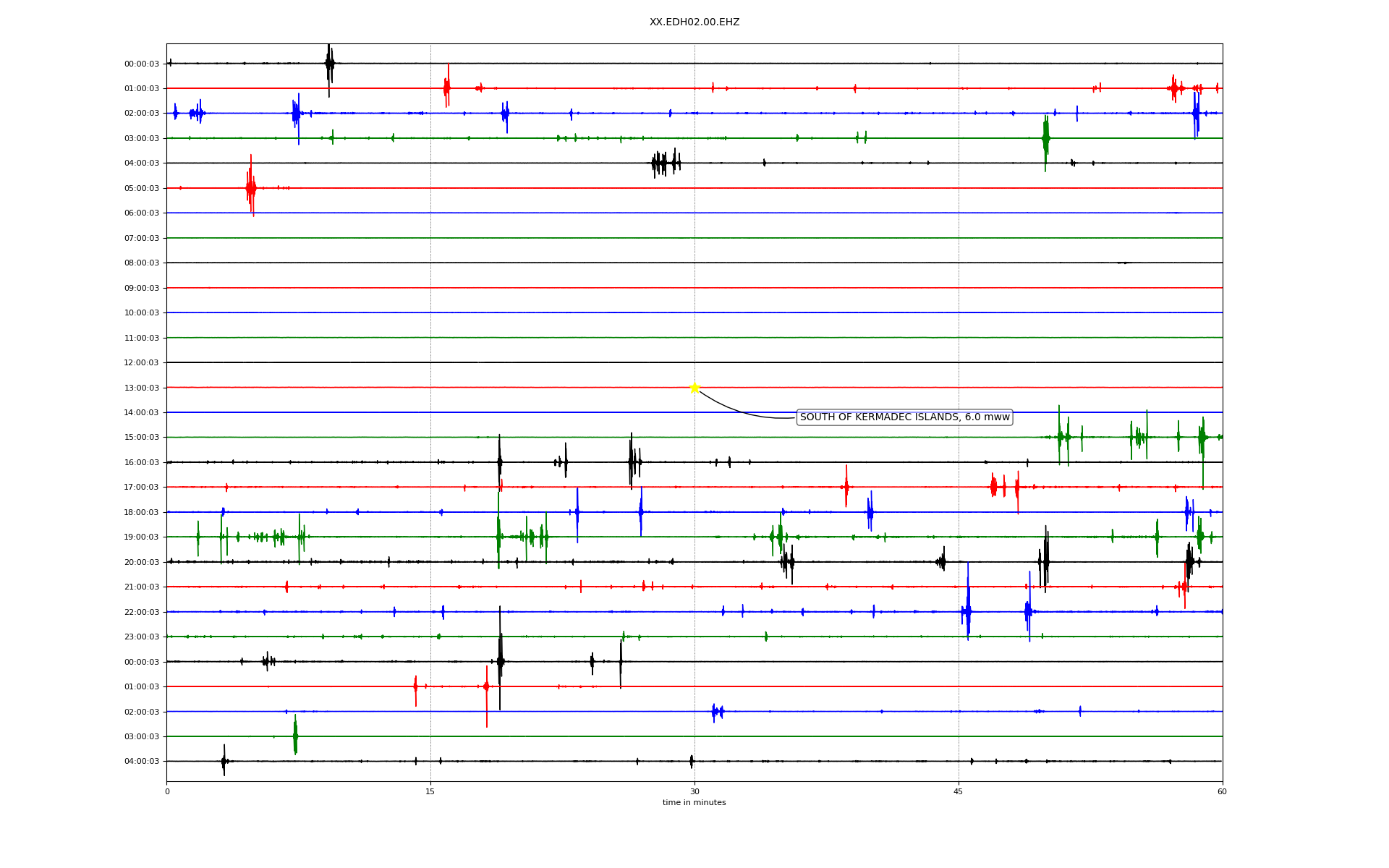
Task: Click the topmost 00:00:03 row label
Action: pyautogui.click(x=142, y=64)
